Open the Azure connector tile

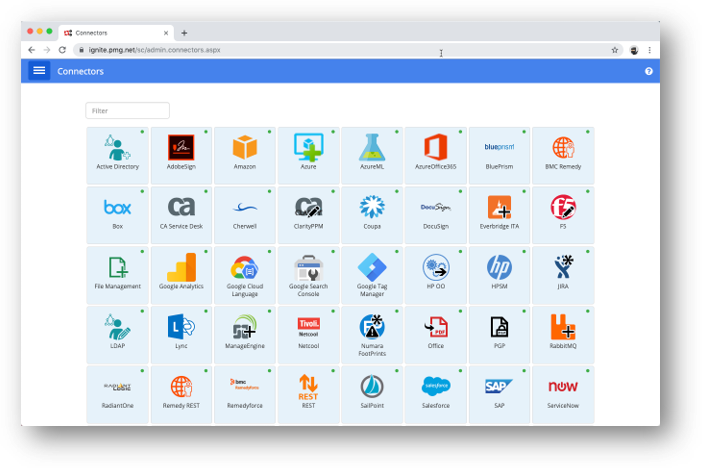(308, 155)
